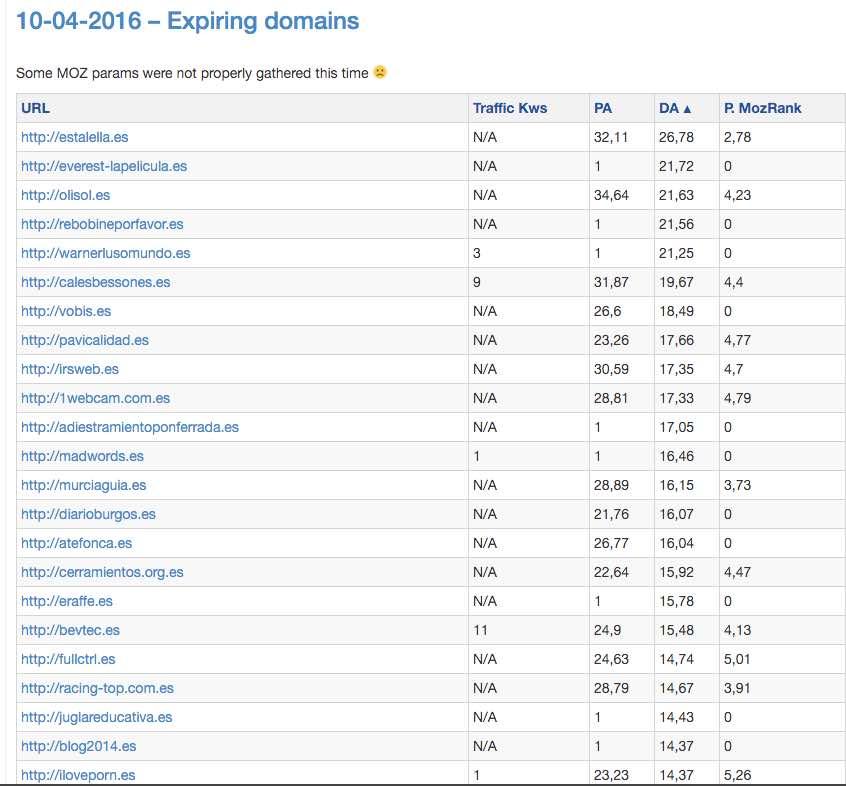The image size is (846, 786).
Task: Open 1webcam.com.es link
Action: [x=95, y=398]
